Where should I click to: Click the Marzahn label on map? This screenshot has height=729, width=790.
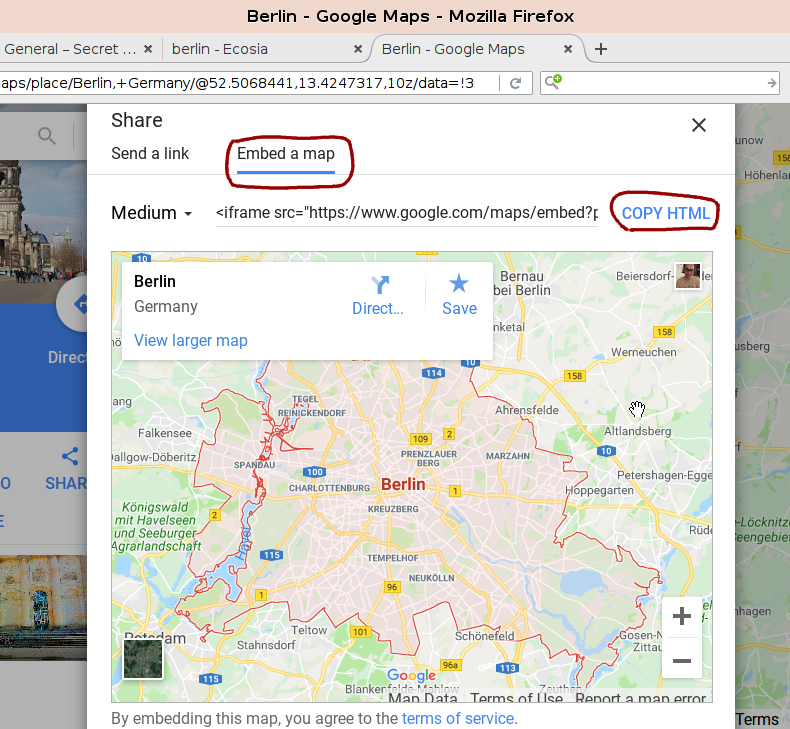pyautogui.click(x=507, y=456)
